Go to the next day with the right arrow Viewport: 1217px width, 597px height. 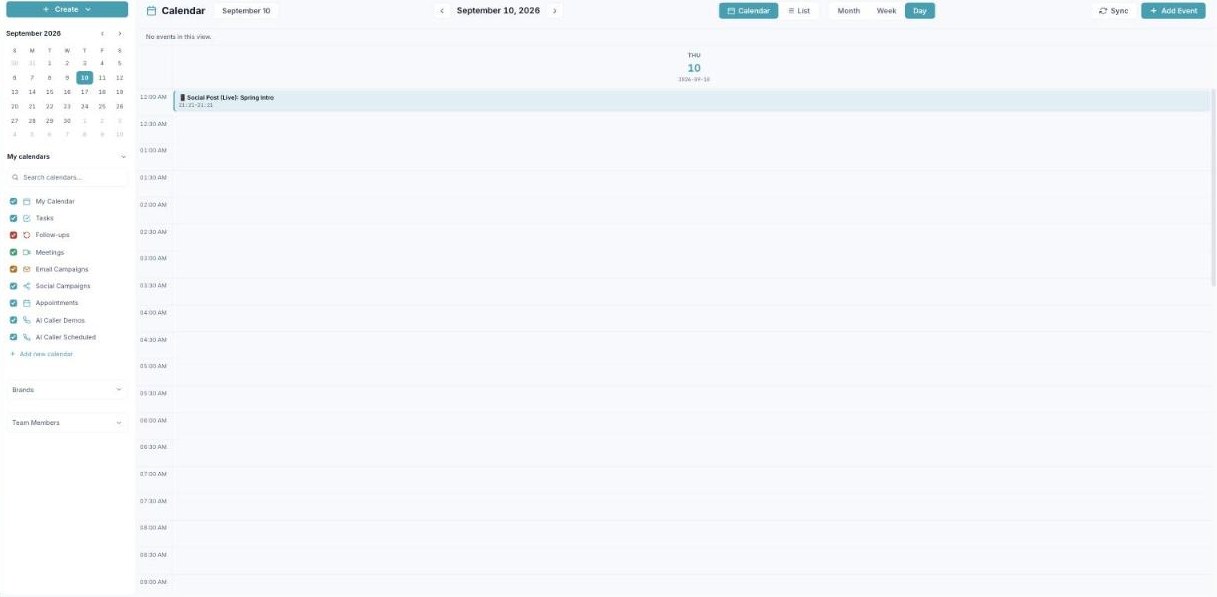coord(555,11)
